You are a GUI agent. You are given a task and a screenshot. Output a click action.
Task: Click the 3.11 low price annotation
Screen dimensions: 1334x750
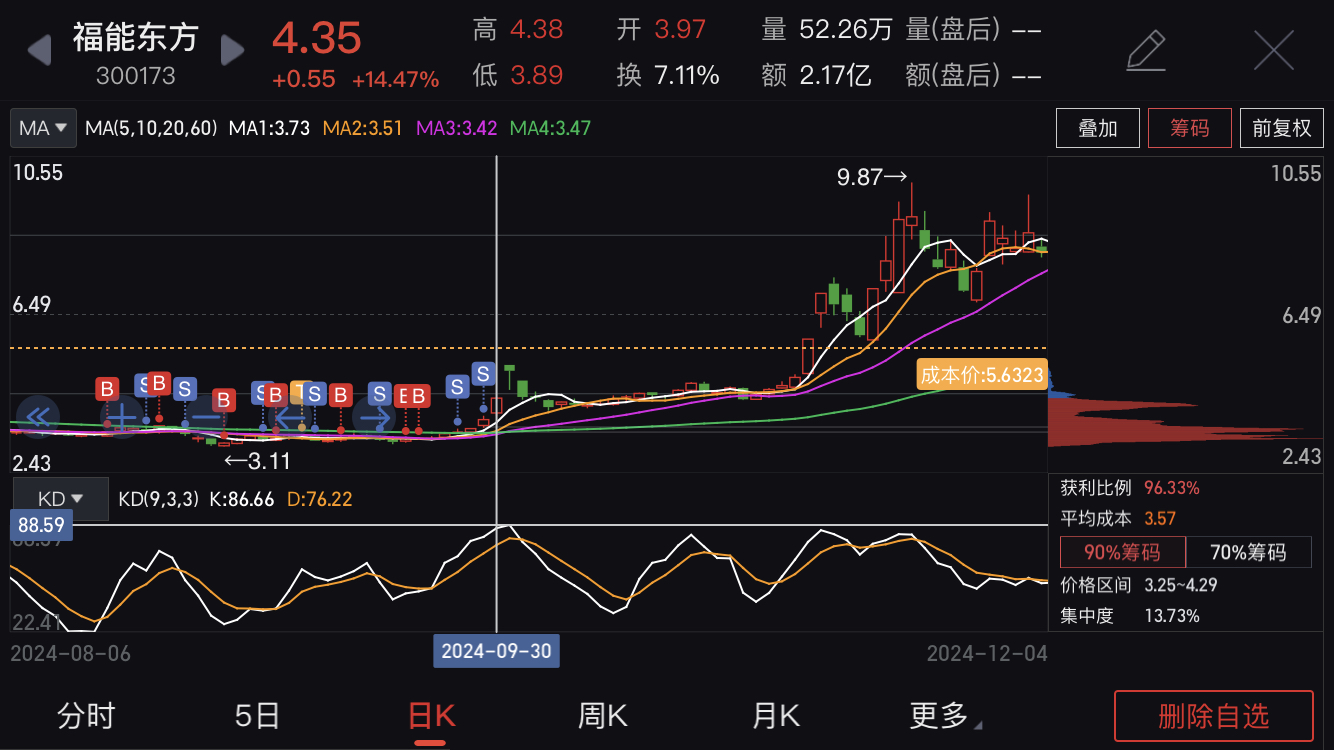tap(256, 461)
